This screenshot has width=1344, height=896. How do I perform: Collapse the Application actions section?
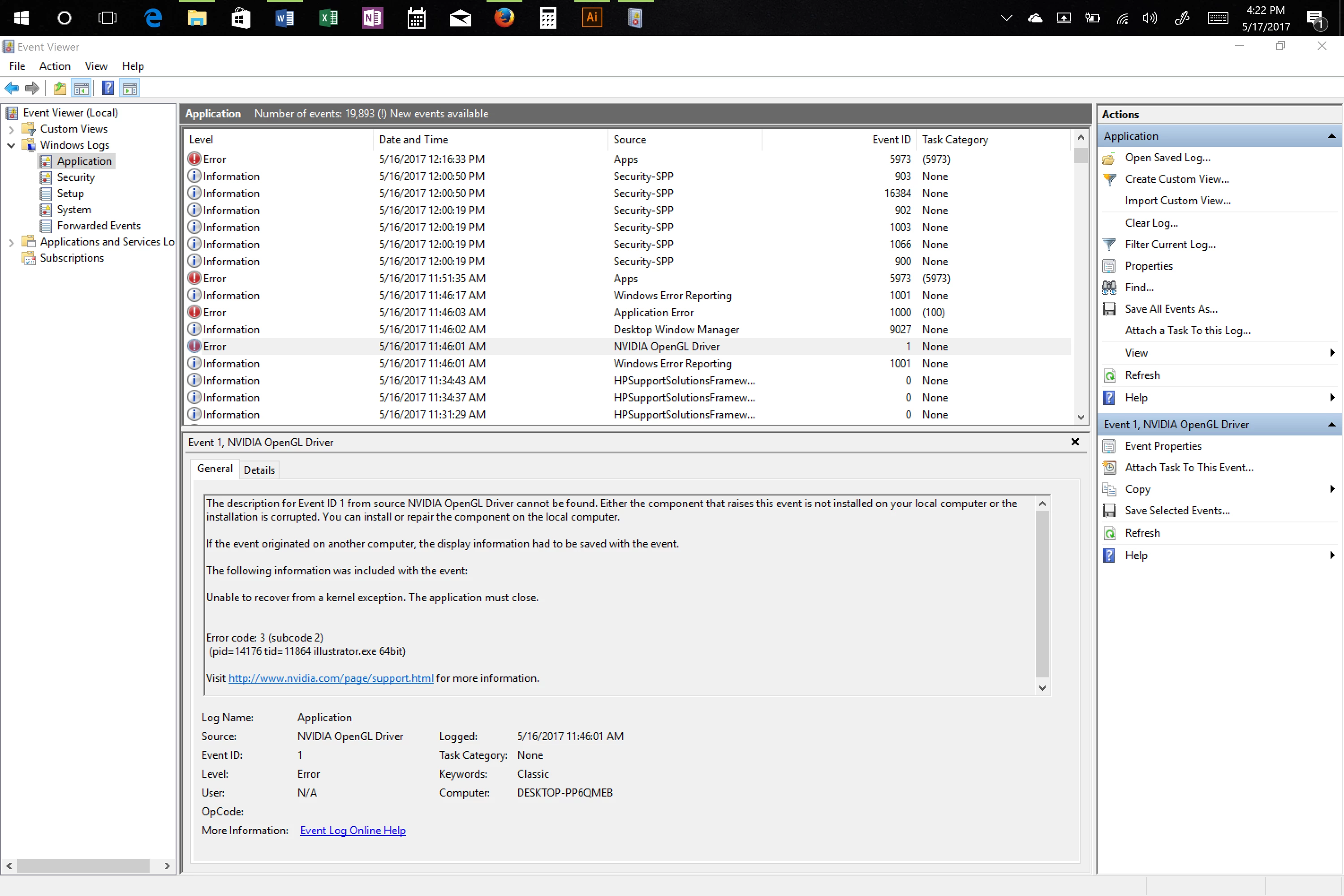pyautogui.click(x=1331, y=136)
